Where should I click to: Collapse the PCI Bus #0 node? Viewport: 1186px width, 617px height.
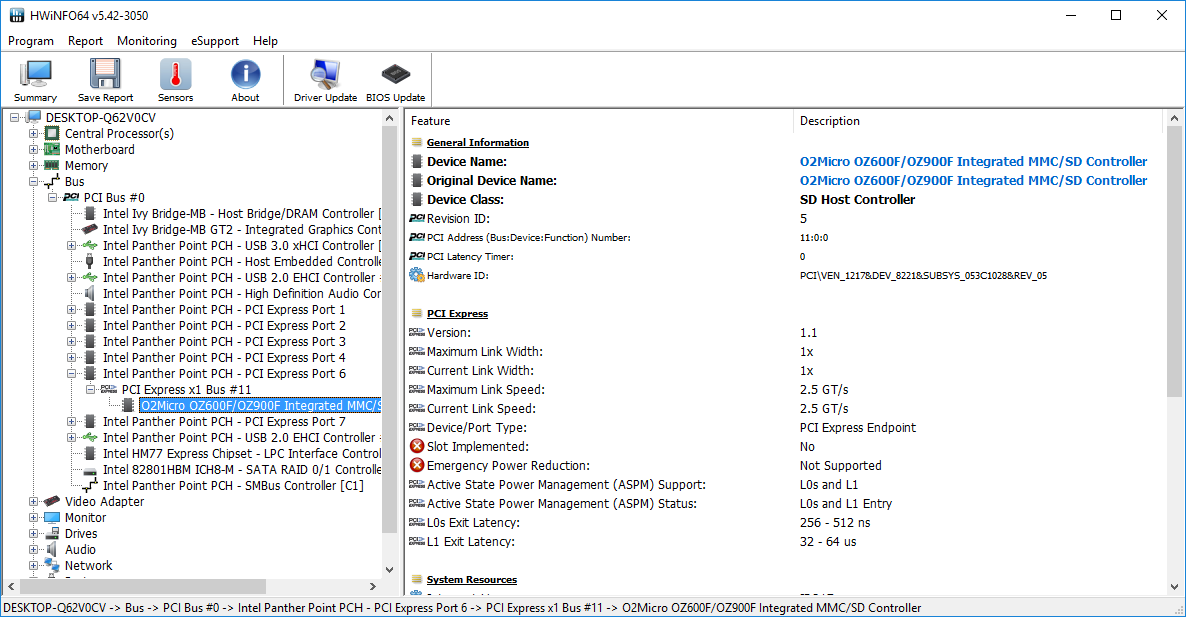[x=52, y=197]
